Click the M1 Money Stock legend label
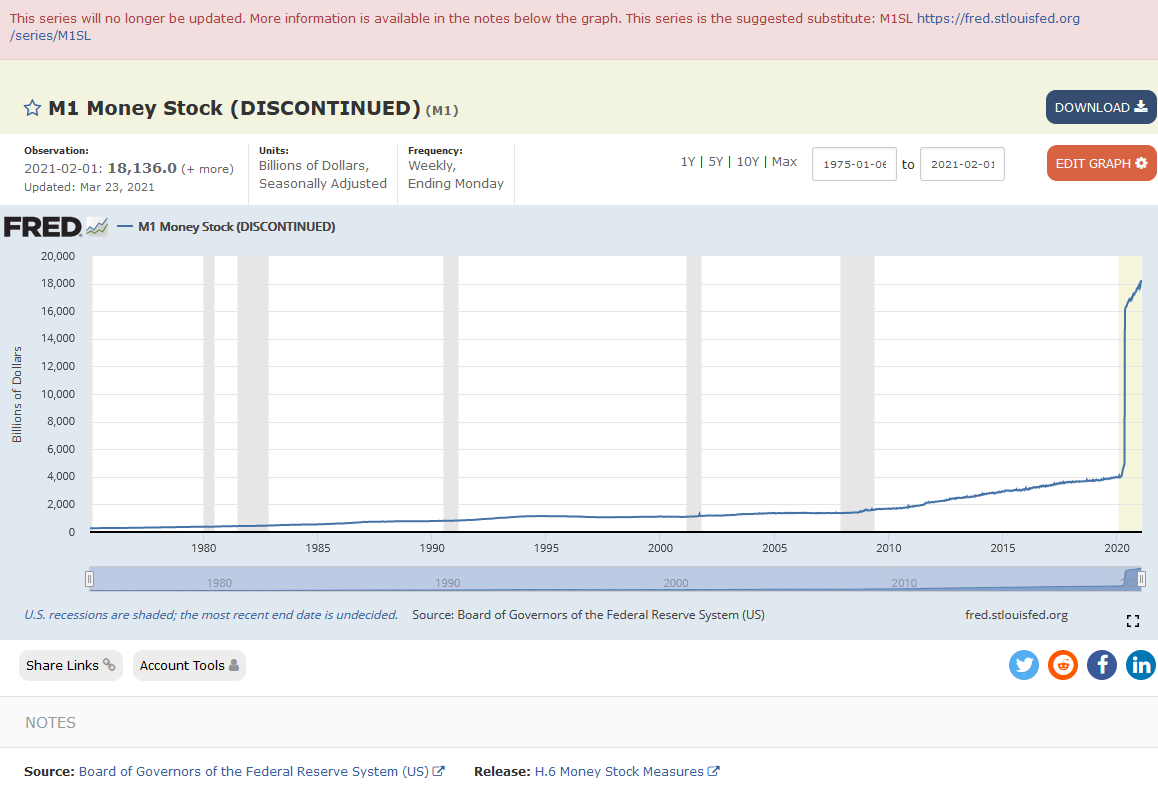The width and height of the screenshot is (1158, 787). (236, 227)
